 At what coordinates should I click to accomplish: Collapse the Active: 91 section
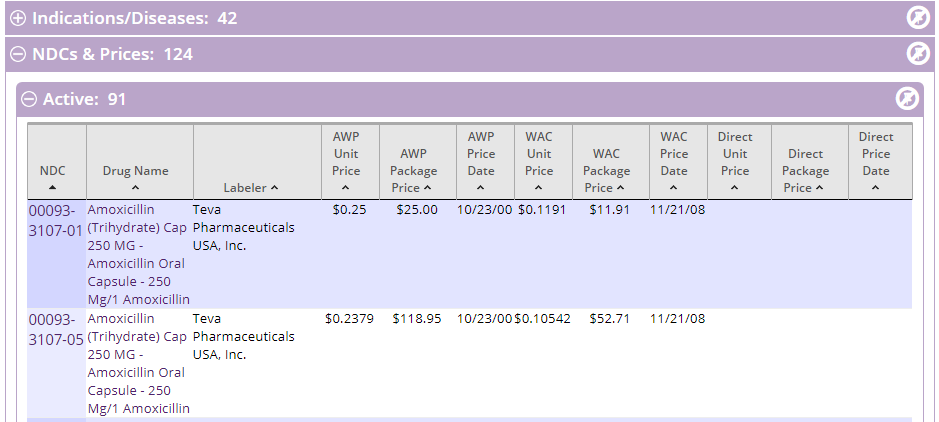coord(29,99)
